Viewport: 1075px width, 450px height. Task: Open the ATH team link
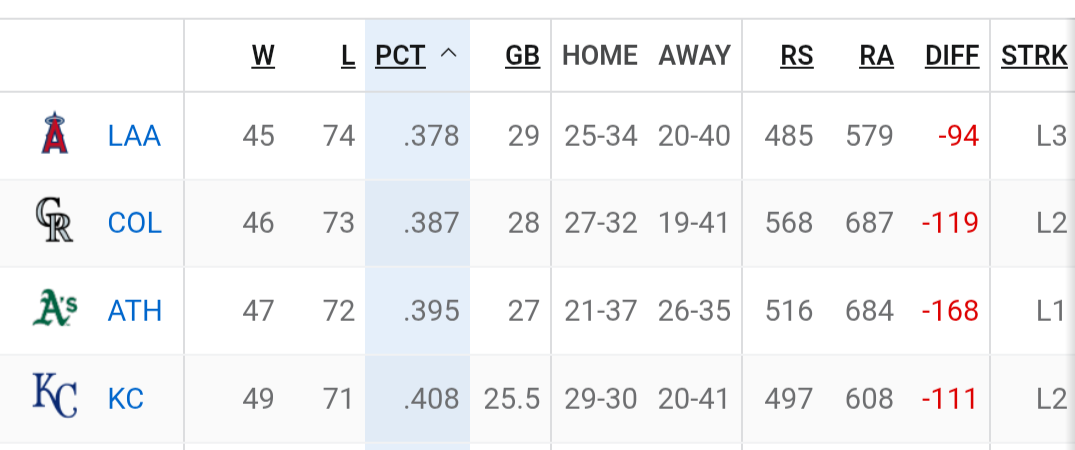(x=135, y=311)
